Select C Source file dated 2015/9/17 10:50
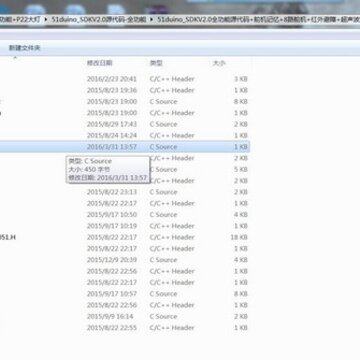360x360 pixels. 125,215
